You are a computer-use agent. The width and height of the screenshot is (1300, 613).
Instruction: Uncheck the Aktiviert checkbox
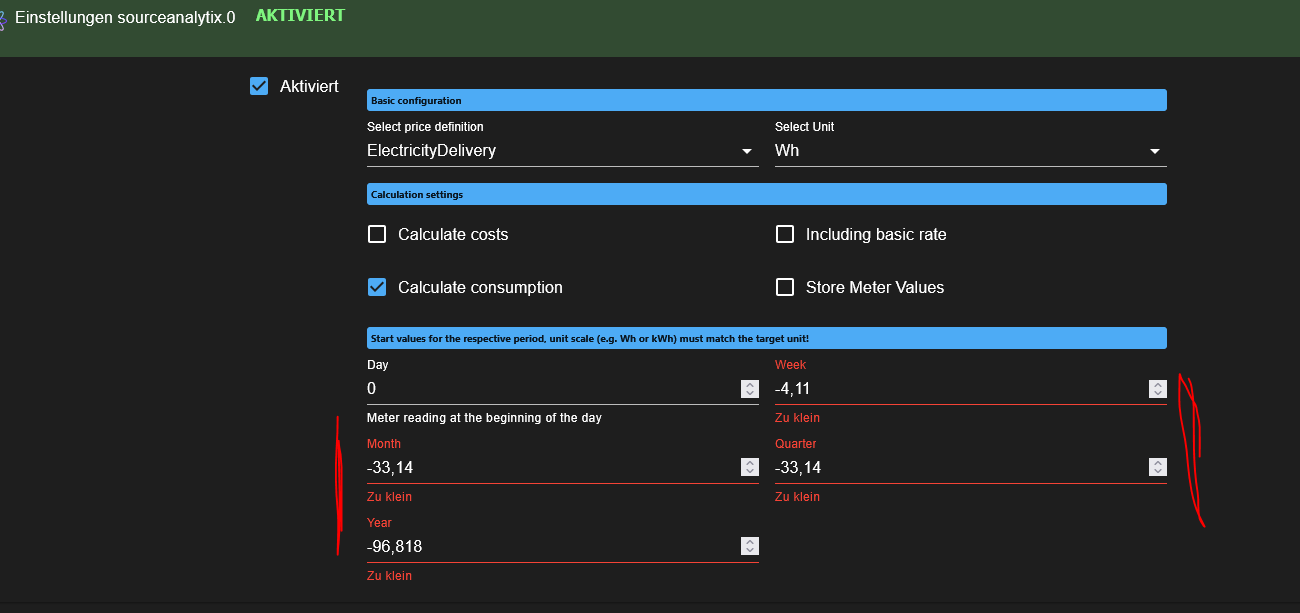(259, 86)
